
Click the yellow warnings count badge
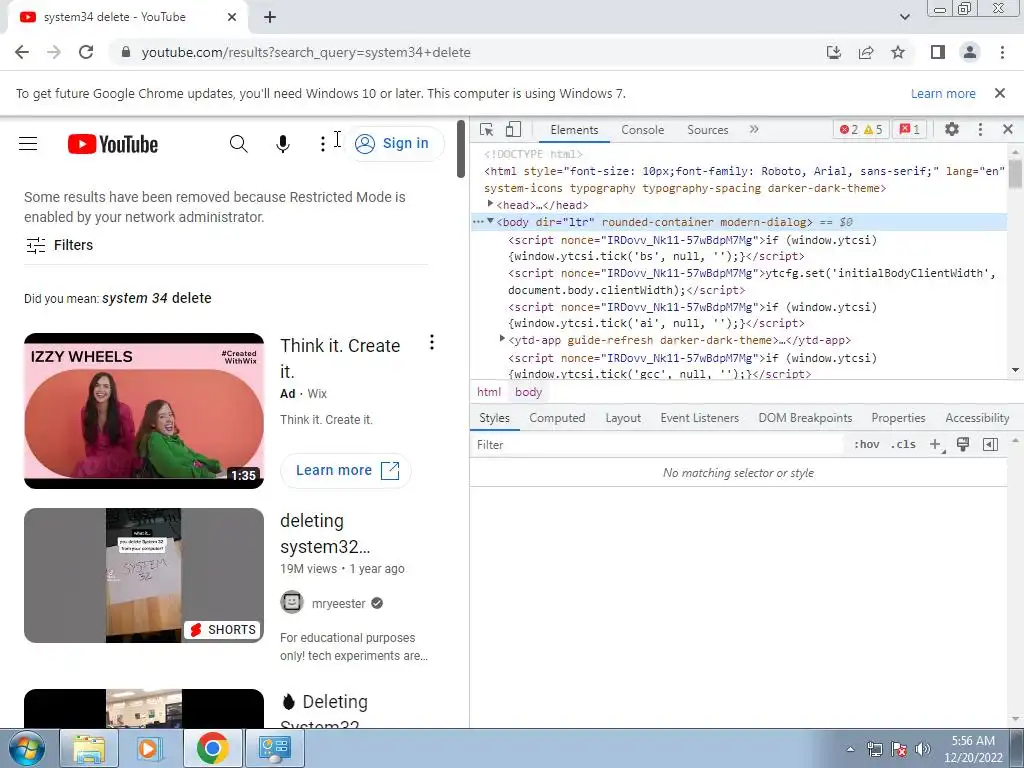873,129
